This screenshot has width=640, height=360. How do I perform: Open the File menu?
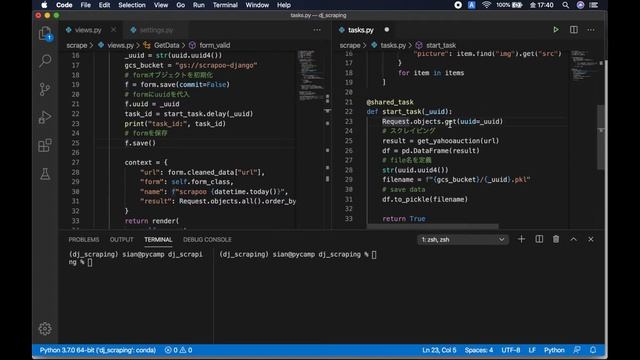click(x=85, y=5)
